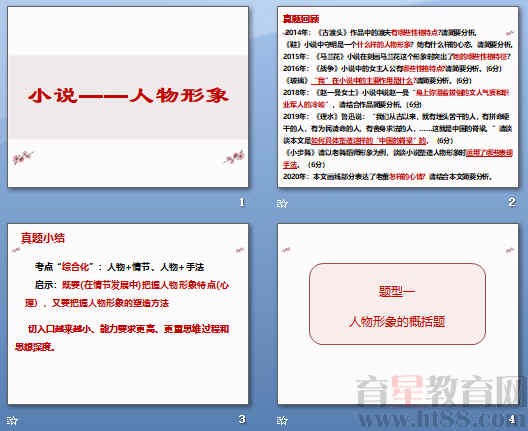Click the line starting 2014年 on slide 2
The image size is (528, 431).
click(380, 33)
